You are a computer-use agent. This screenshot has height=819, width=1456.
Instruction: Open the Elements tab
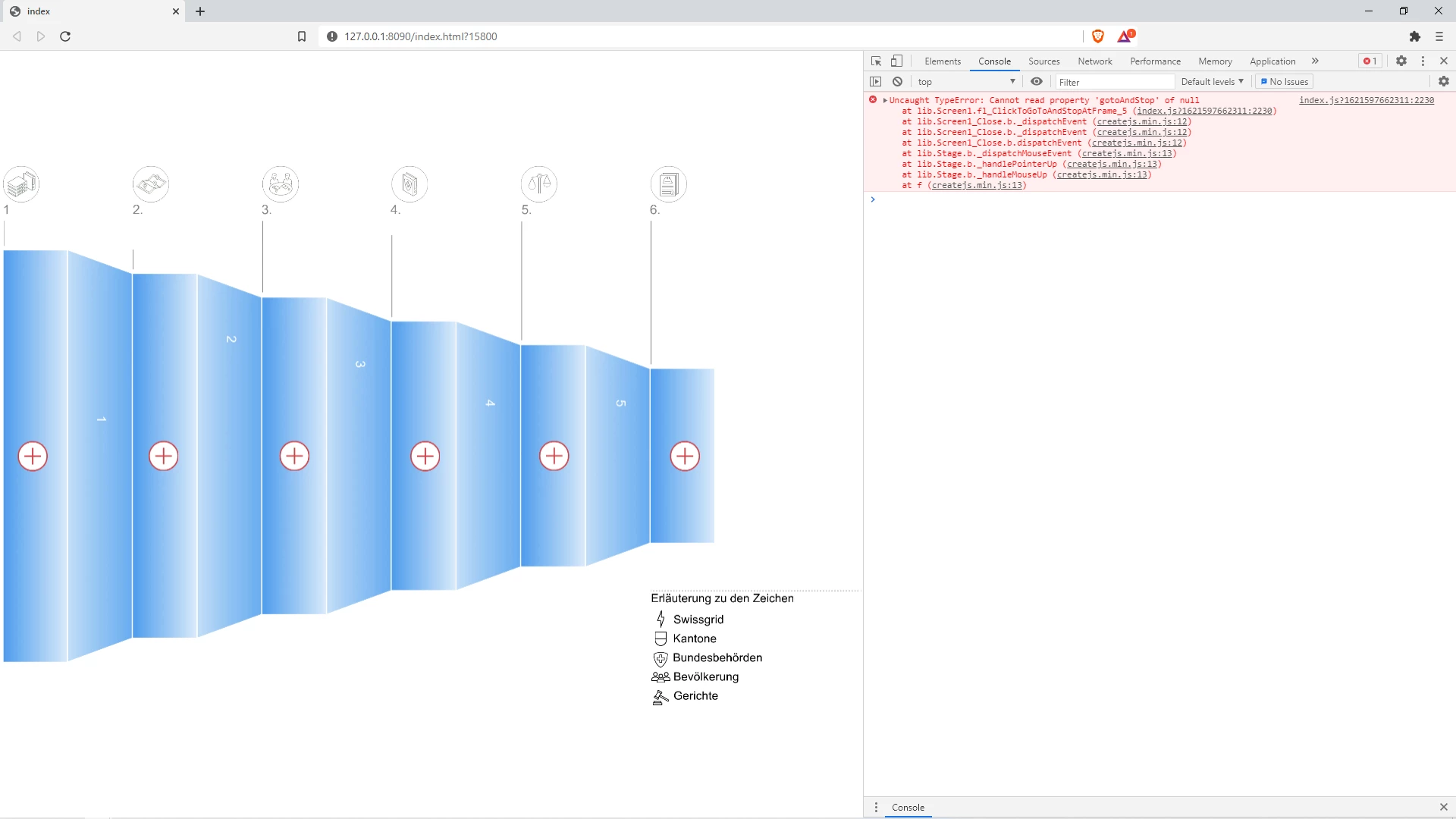click(x=942, y=61)
